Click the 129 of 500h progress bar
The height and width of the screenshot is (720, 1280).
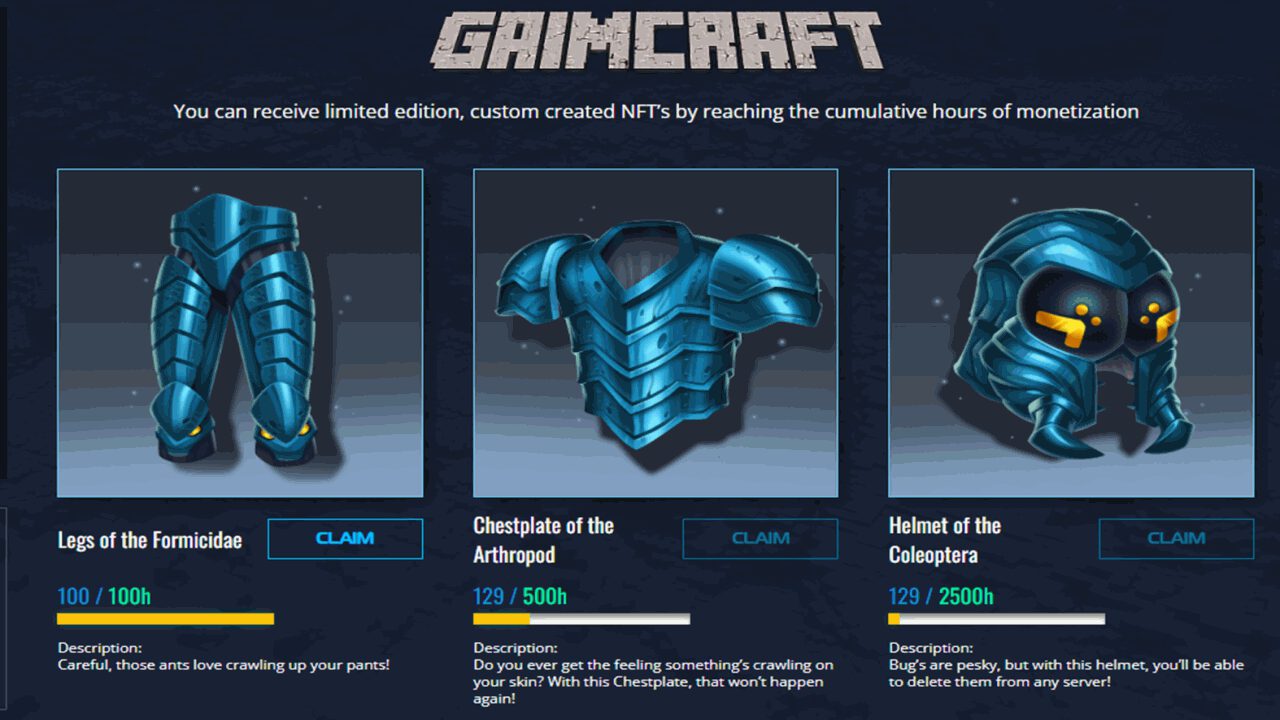coord(581,619)
